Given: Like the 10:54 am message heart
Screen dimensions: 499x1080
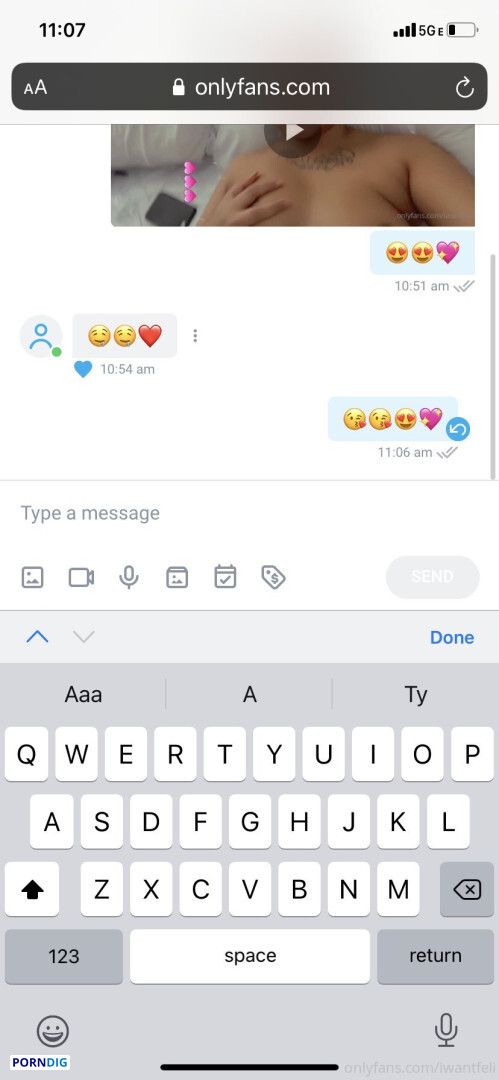Looking at the screenshot, I should click(83, 369).
